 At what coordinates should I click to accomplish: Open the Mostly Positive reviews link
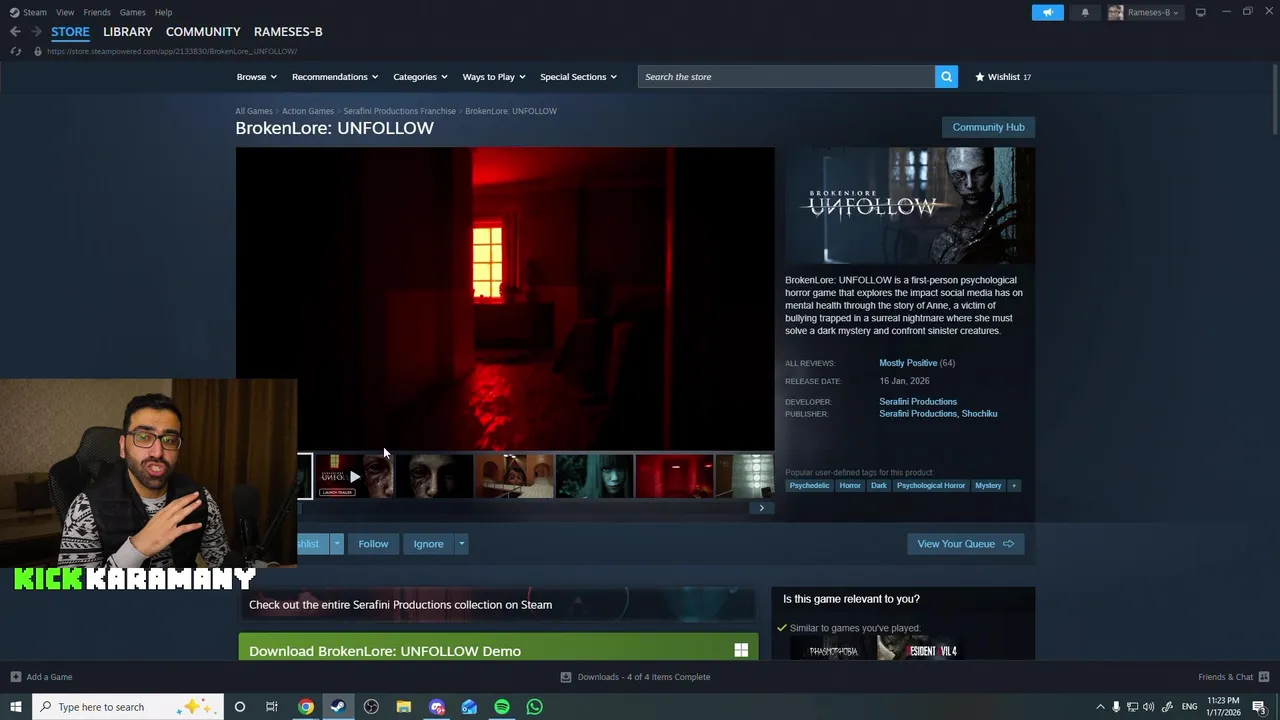(908, 363)
